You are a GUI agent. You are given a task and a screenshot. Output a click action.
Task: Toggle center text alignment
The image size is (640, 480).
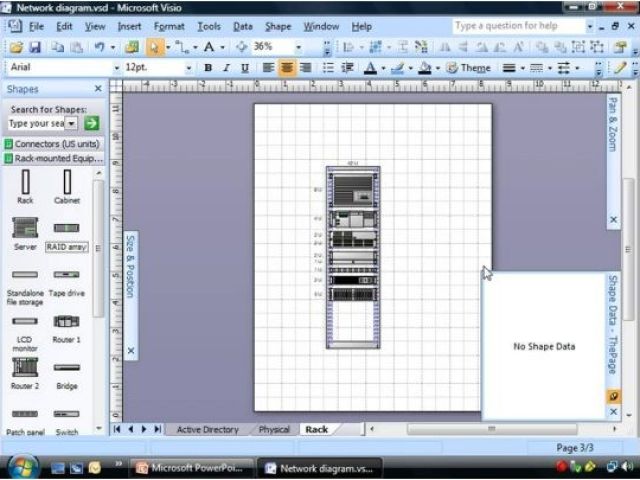[x=287, y=68]
